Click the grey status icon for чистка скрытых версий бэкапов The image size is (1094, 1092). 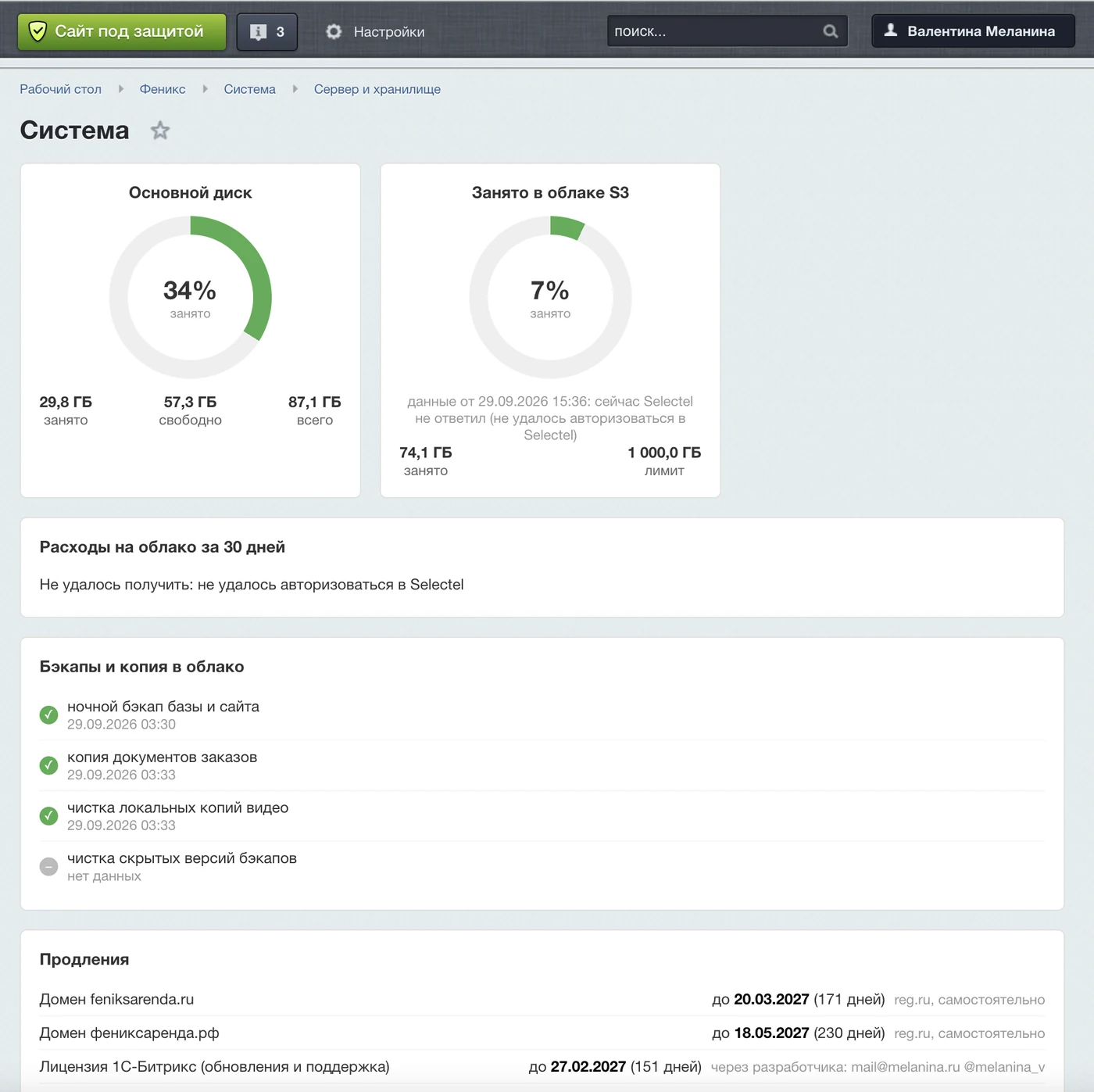tap(48, 867)
